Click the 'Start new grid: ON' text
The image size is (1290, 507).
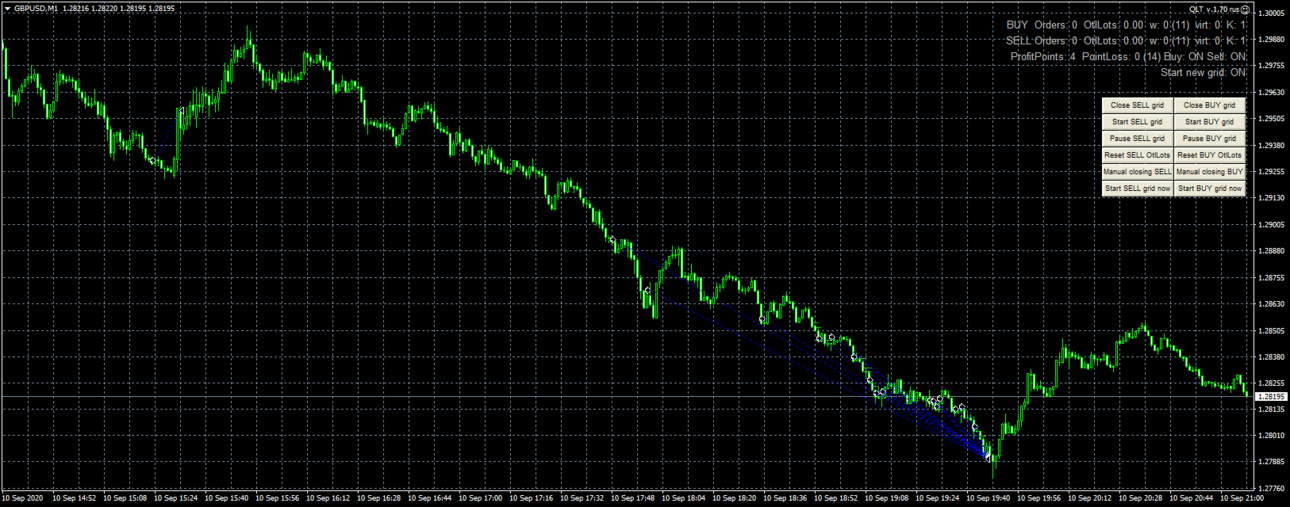coord(1204,73)
